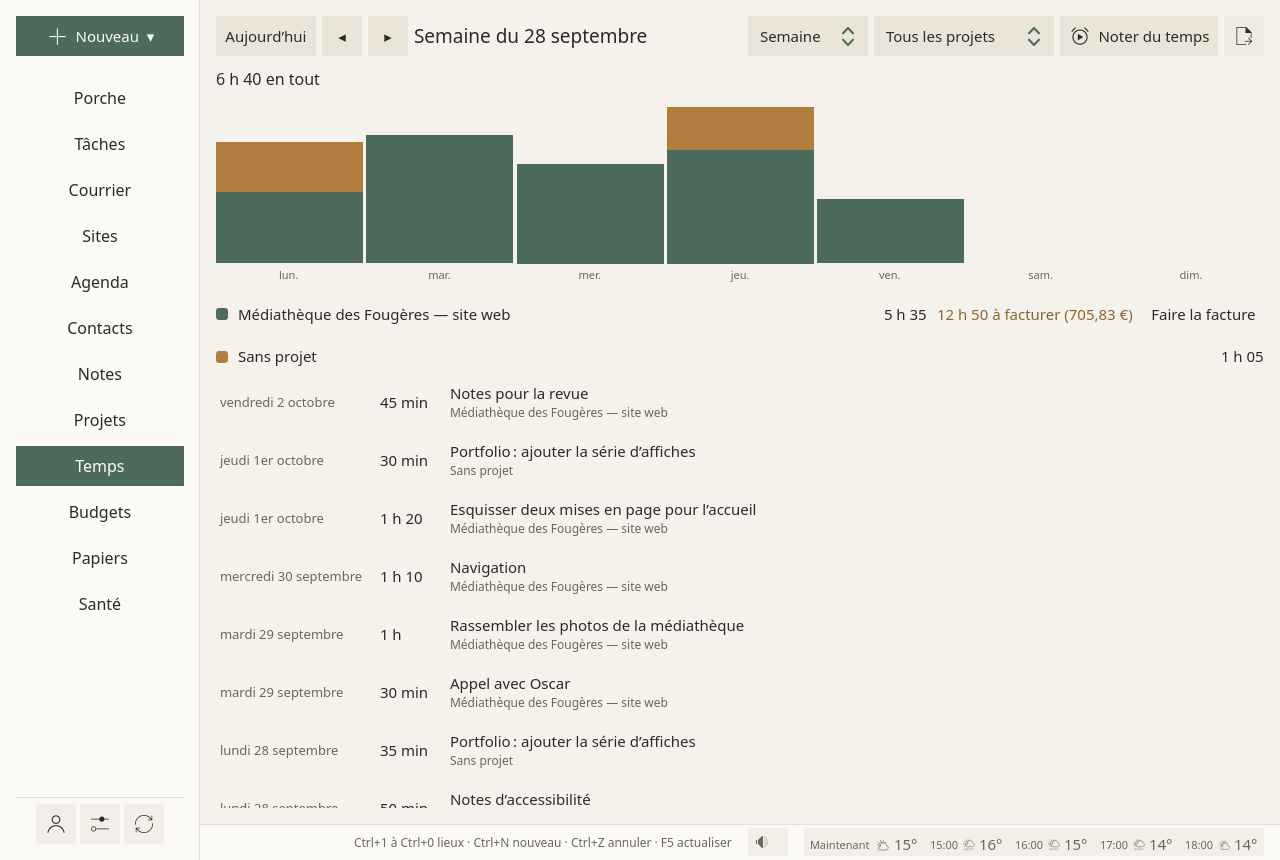
Task: Go to Santé section
Action: click(100, 604)
